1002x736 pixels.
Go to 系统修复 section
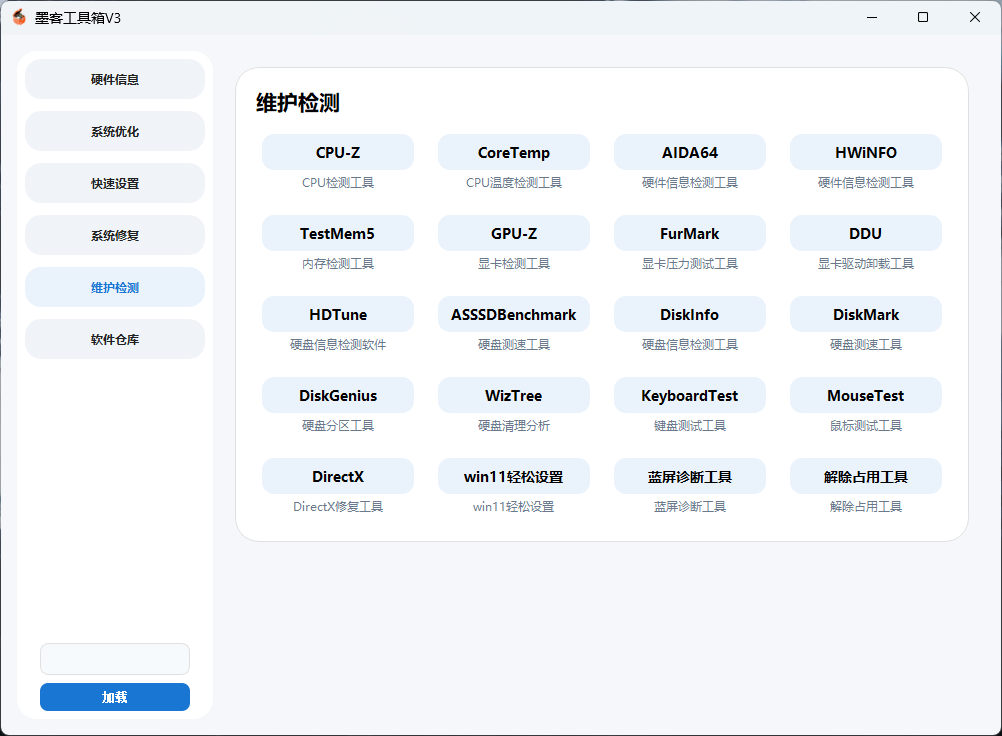[115, 236]
